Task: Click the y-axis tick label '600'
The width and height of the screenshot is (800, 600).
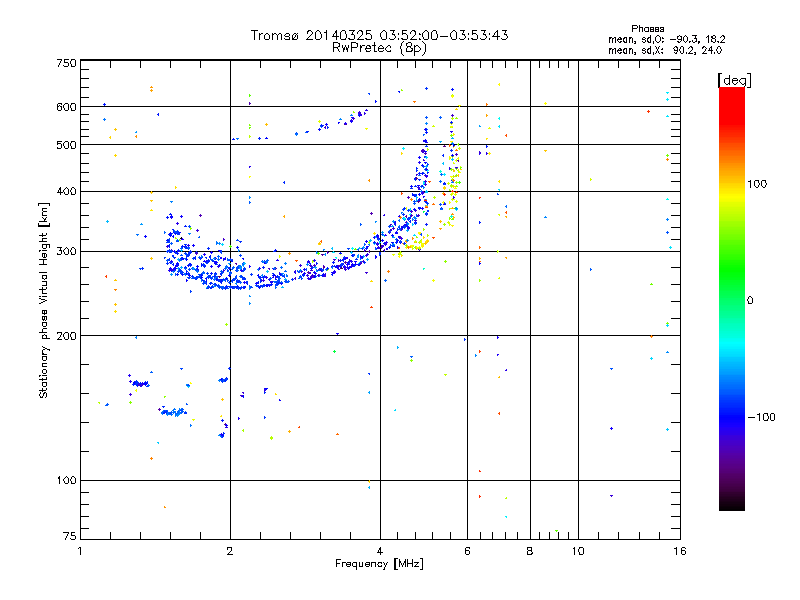Action: (66, 107)
